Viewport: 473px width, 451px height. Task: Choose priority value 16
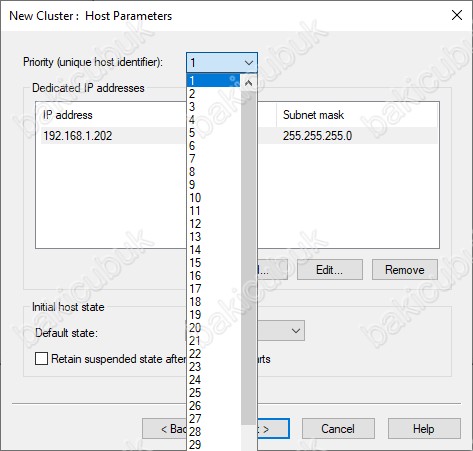pos(214,276)
